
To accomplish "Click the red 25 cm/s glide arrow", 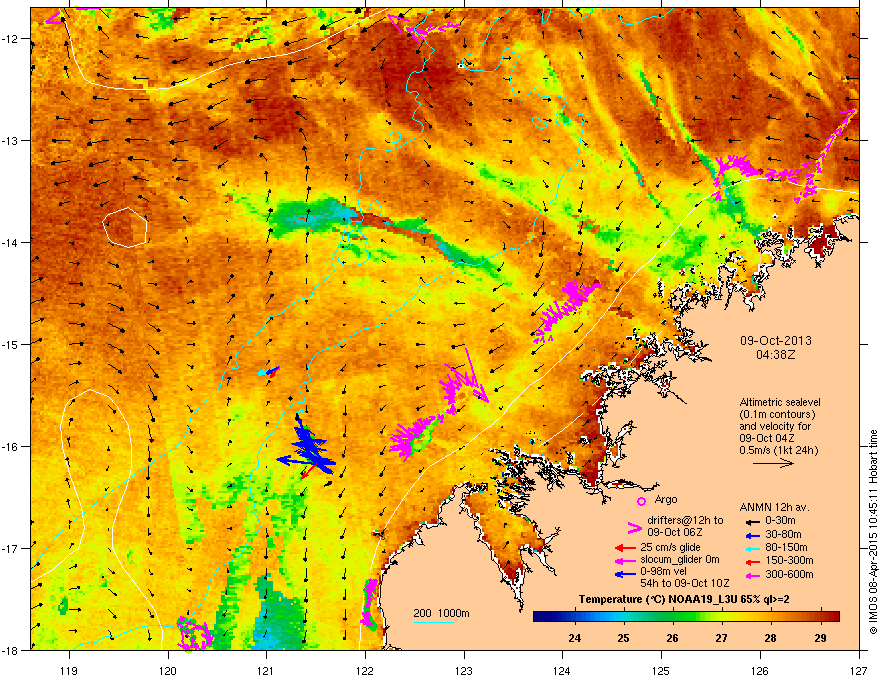I will pyautogui.click(x=625, y=548).
